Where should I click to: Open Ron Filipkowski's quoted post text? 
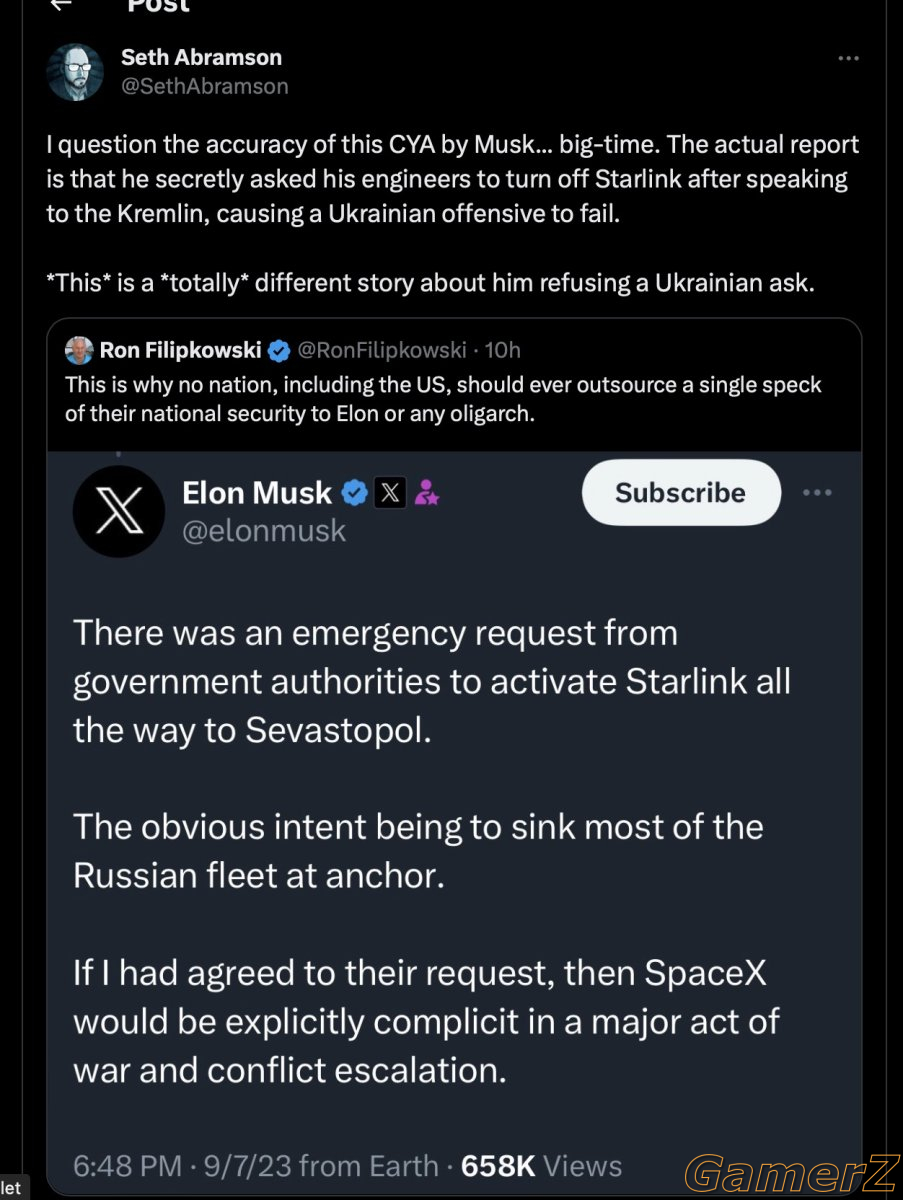click(443, 399)
